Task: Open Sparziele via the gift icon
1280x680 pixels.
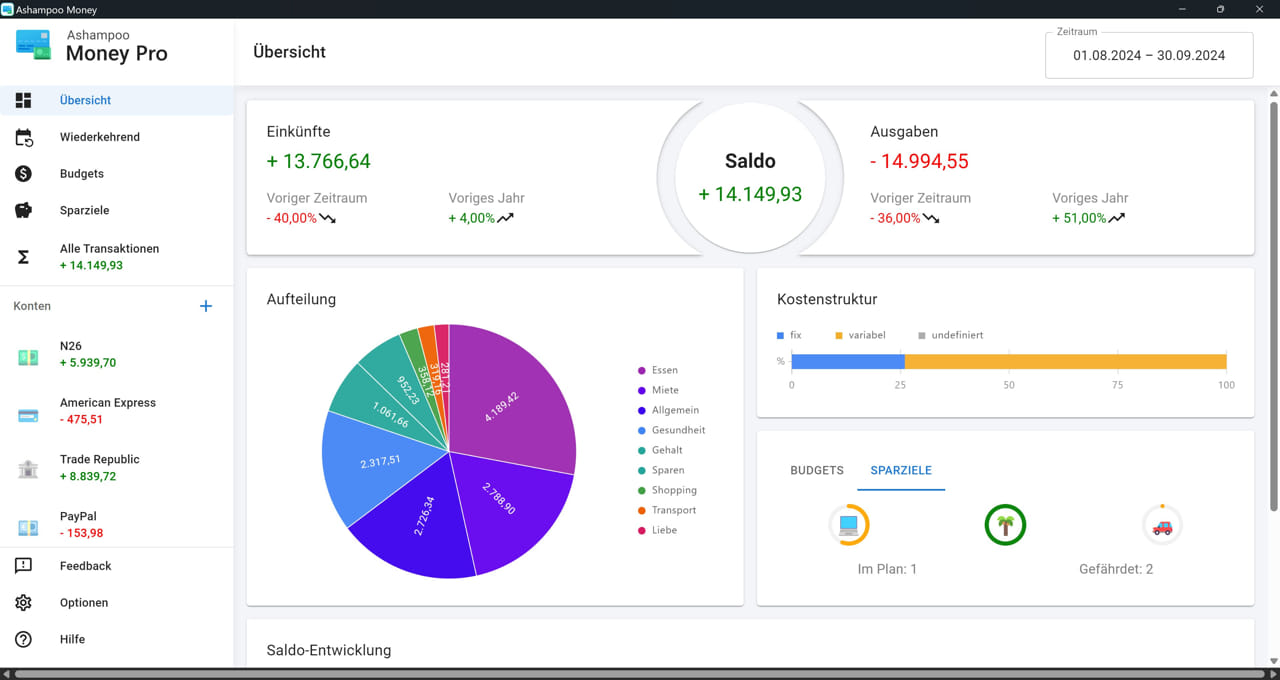Action: coord(22,210)
